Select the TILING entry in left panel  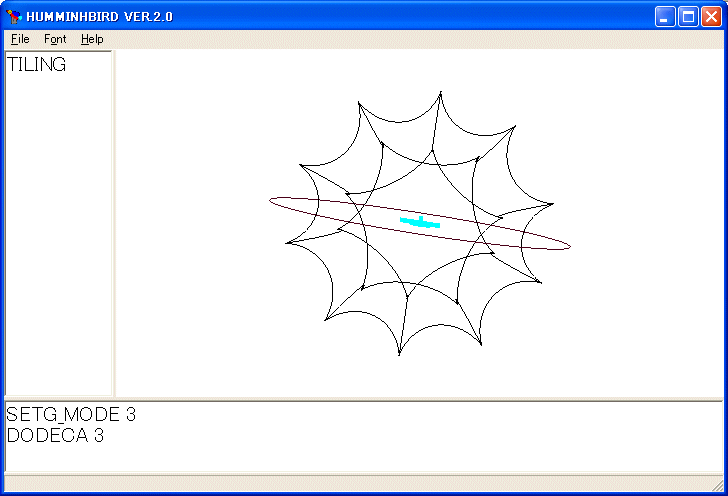[37, 65]
